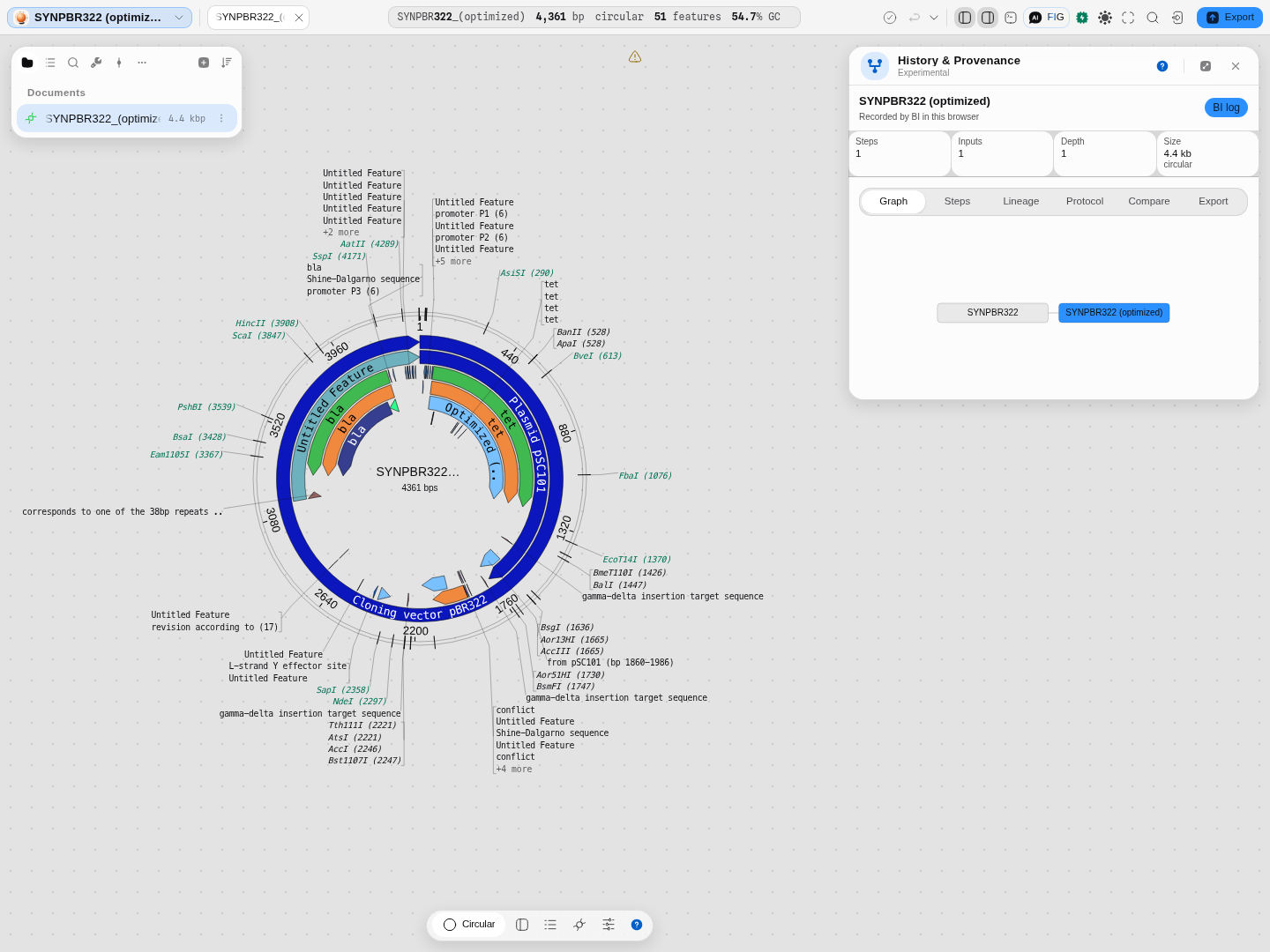This screenshot has width=1270, height=952.
Task: Switch to list view icon in sidebar
Action: [x=50, y=63]
